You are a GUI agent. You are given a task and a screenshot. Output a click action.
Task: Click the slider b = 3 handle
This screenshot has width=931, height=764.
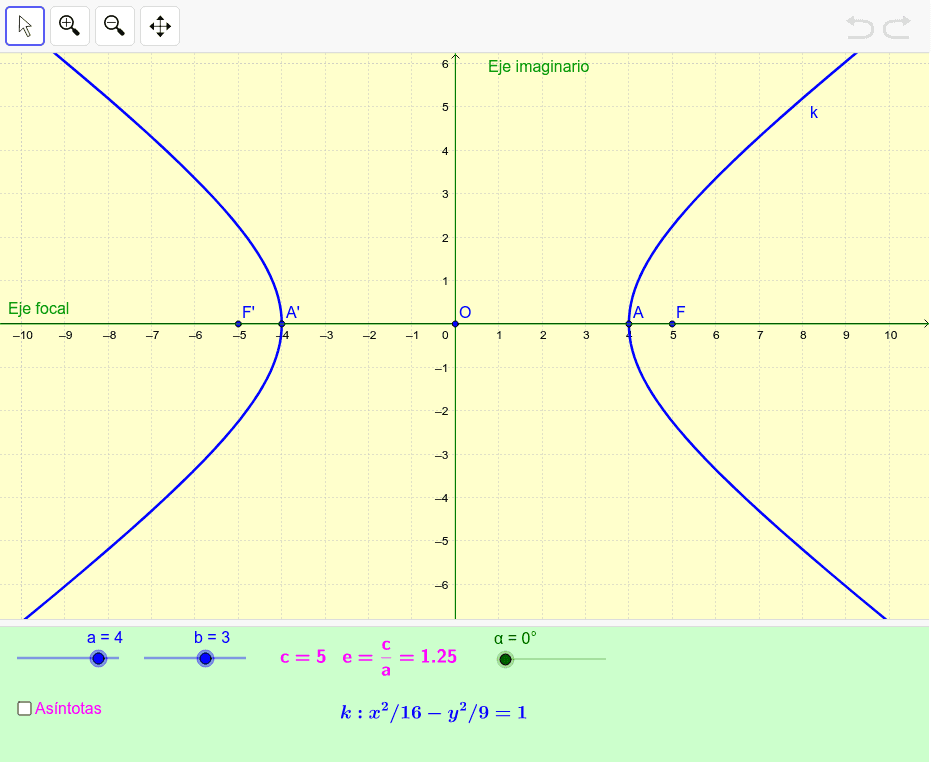point(205,658)
